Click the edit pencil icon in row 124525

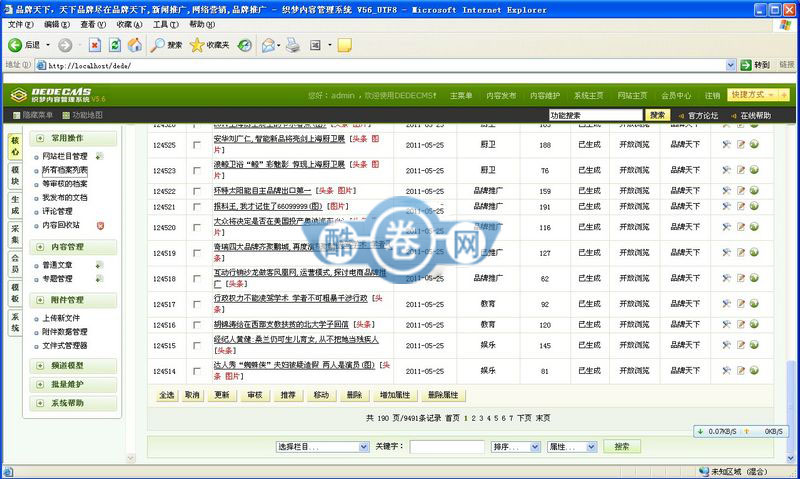tap(741, 145)
